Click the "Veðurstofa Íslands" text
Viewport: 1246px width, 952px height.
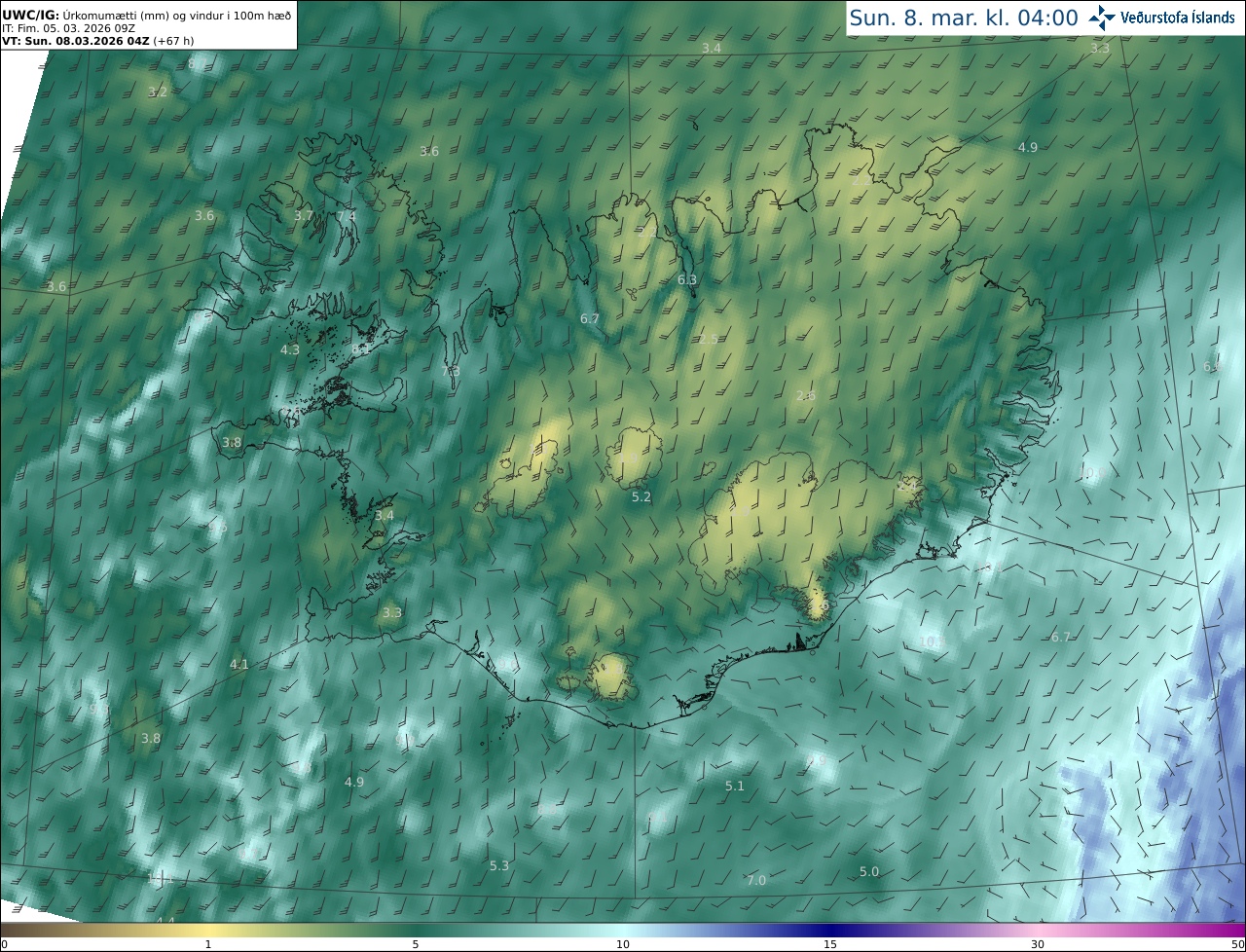[1178, 17]
